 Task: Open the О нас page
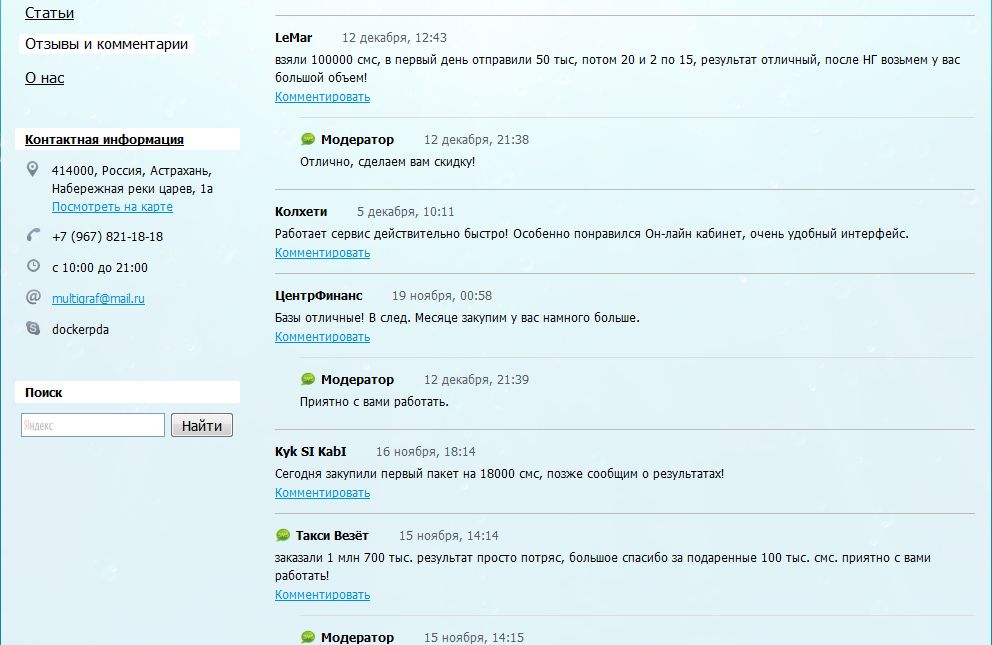click(x=44, y=78)
